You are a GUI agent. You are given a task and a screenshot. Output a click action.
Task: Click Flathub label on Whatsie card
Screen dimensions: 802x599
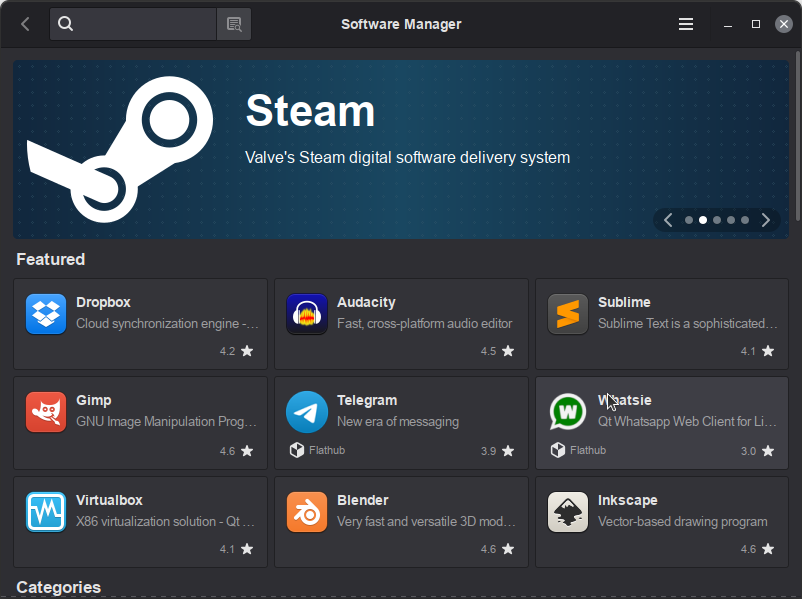[588, 450]
